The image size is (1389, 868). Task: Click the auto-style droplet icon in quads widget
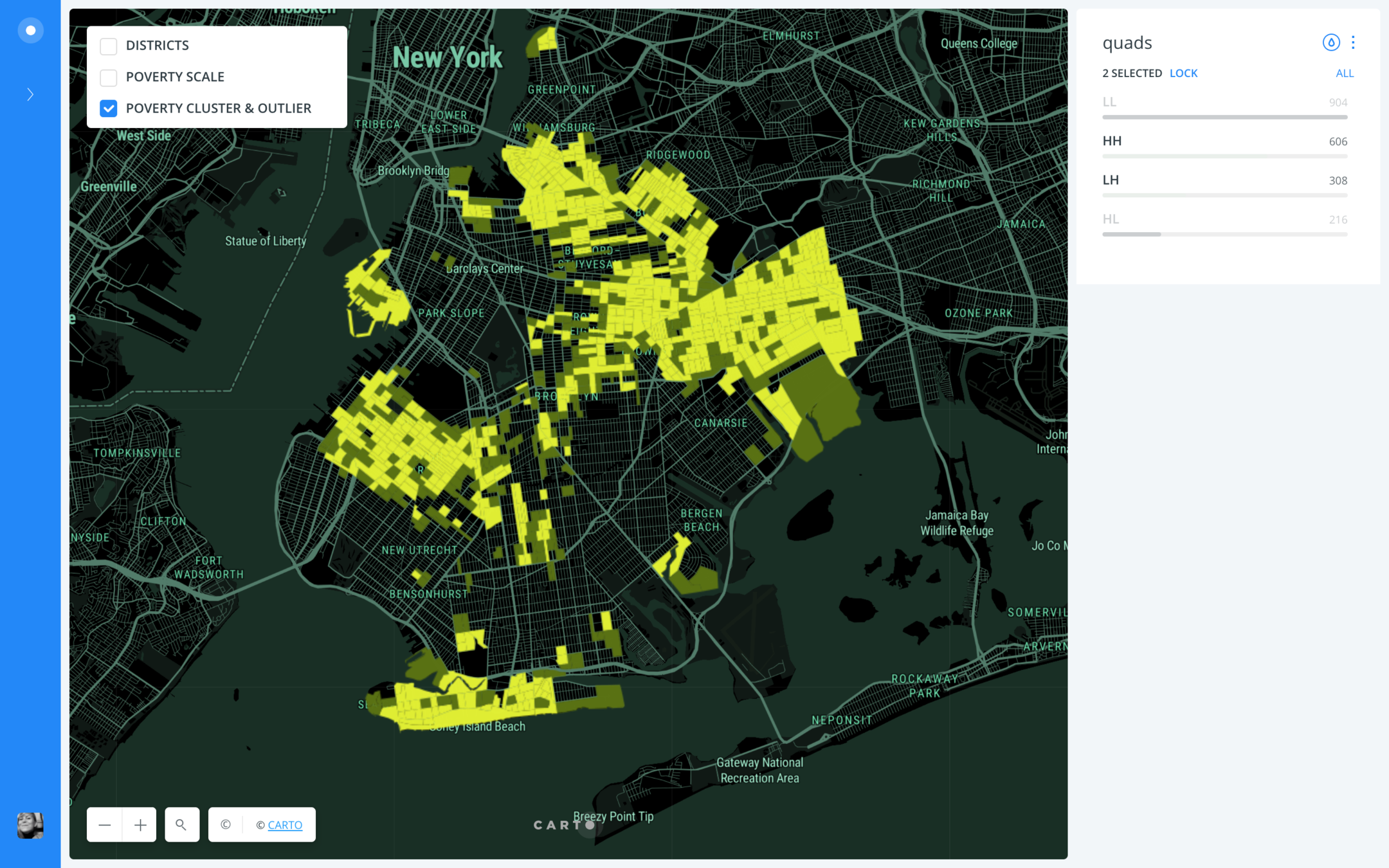coord(1330,42)
